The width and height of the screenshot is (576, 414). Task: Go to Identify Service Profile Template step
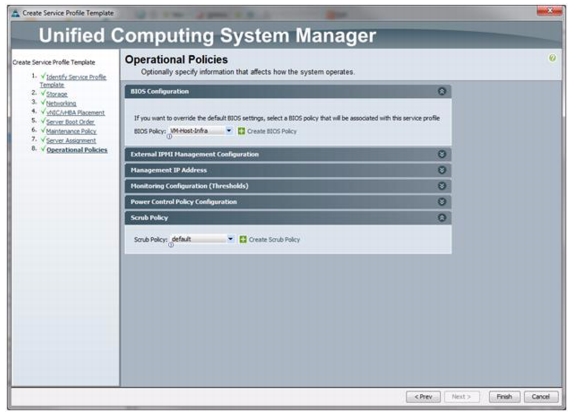(x=73, y=81)
